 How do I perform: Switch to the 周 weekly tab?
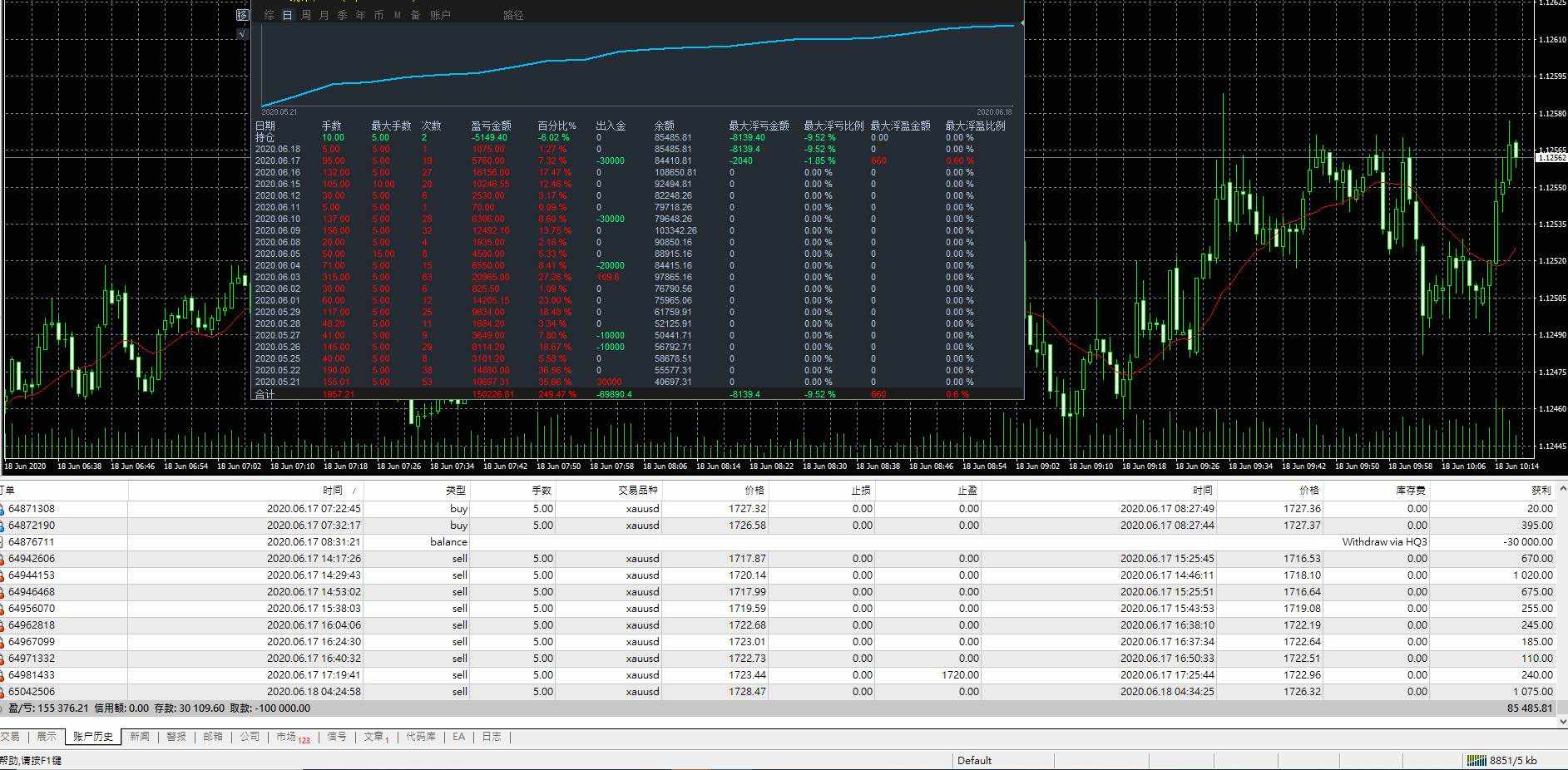305,15
